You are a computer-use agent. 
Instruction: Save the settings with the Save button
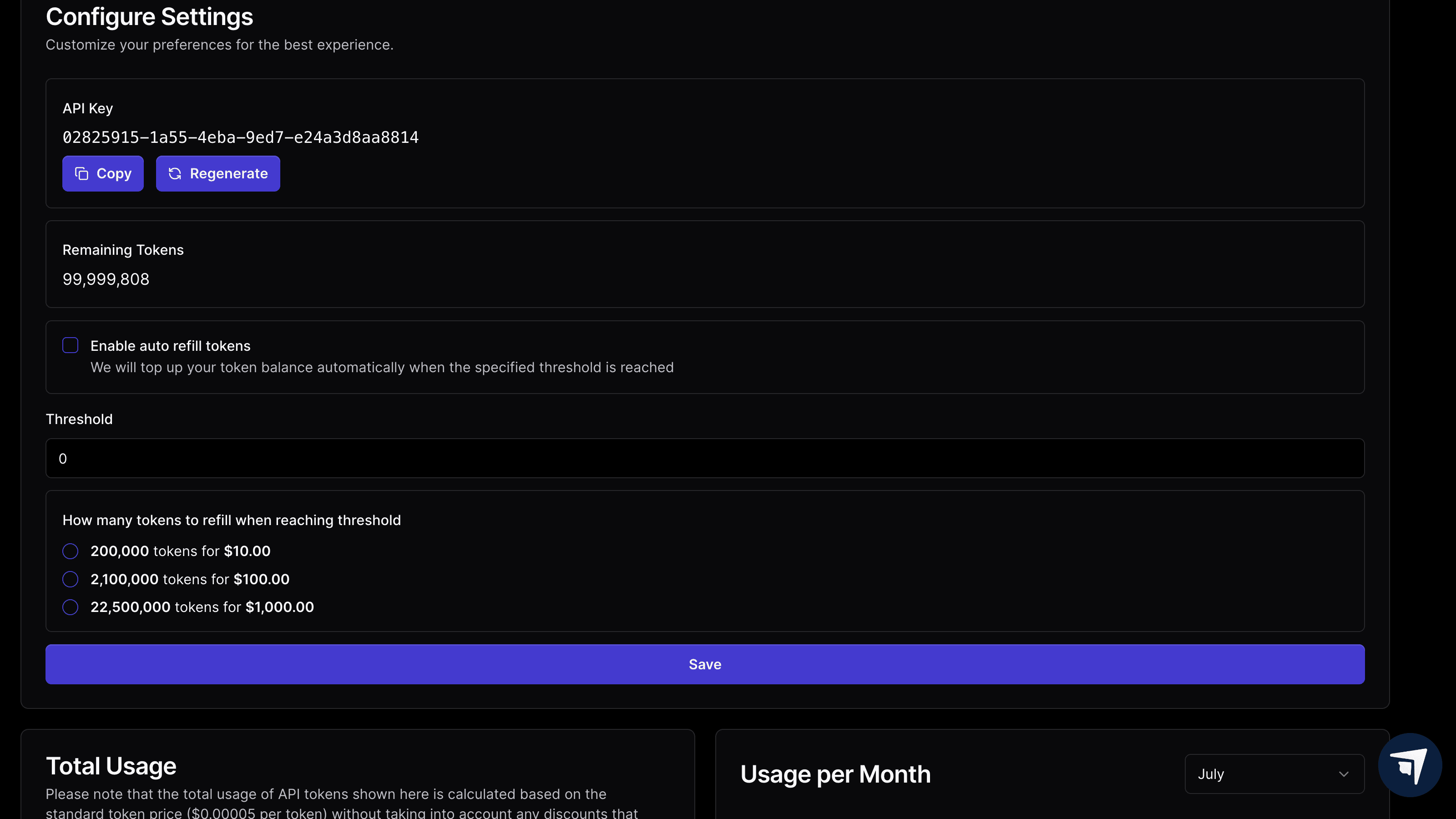[704, 665]
